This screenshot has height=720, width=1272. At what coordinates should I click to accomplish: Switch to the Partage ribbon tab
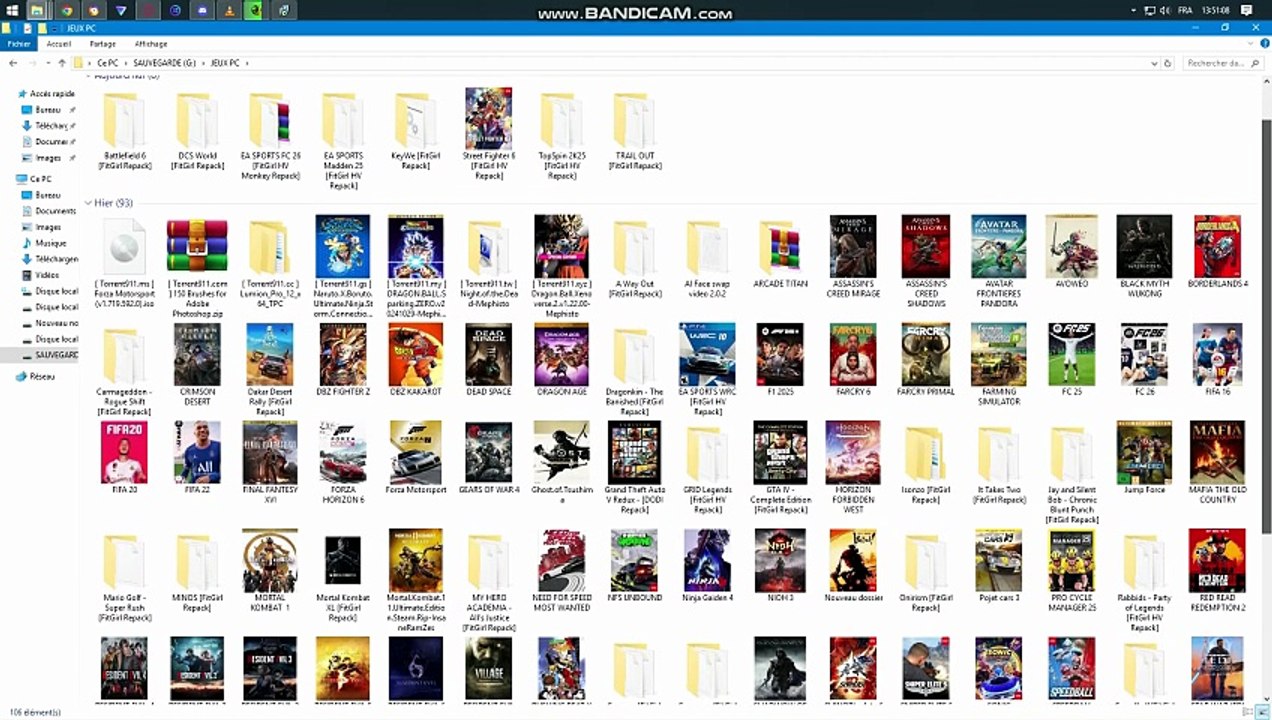[x=103, y=44]
